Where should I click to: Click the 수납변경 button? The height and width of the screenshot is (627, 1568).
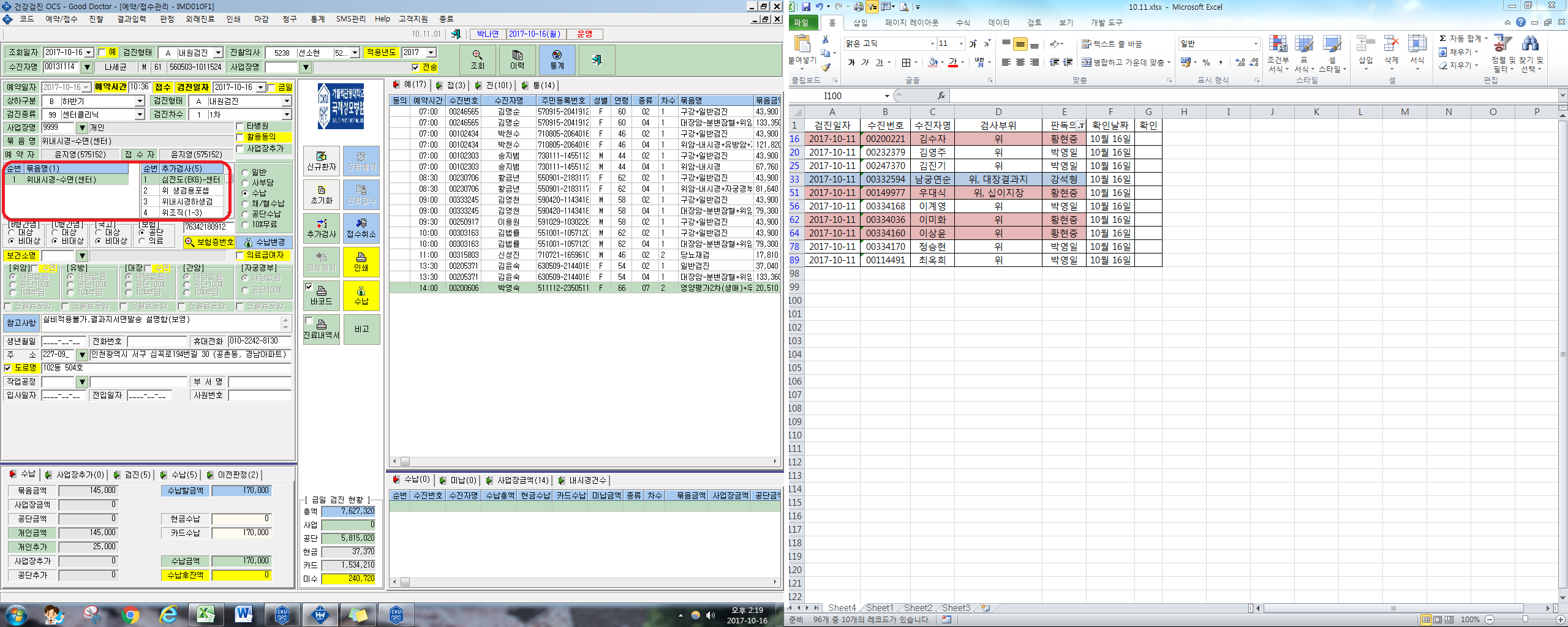coord(265,242)
